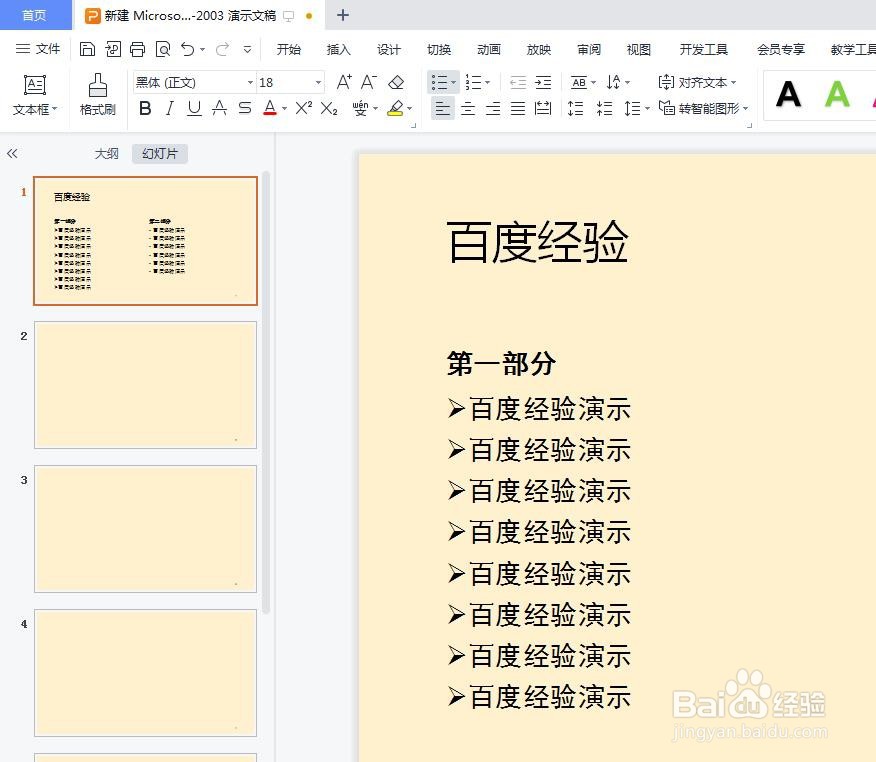Expand font color dropdown arrow
The width and height of the screenshot is (876, 762).
pyautogui.click(x=284, y=108)
